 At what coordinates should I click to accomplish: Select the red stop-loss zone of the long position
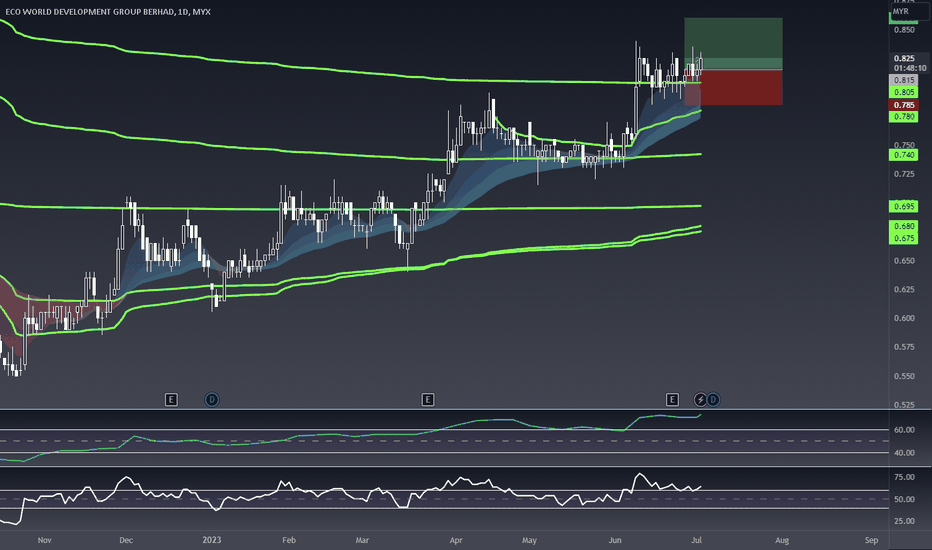tap(733, 87)
